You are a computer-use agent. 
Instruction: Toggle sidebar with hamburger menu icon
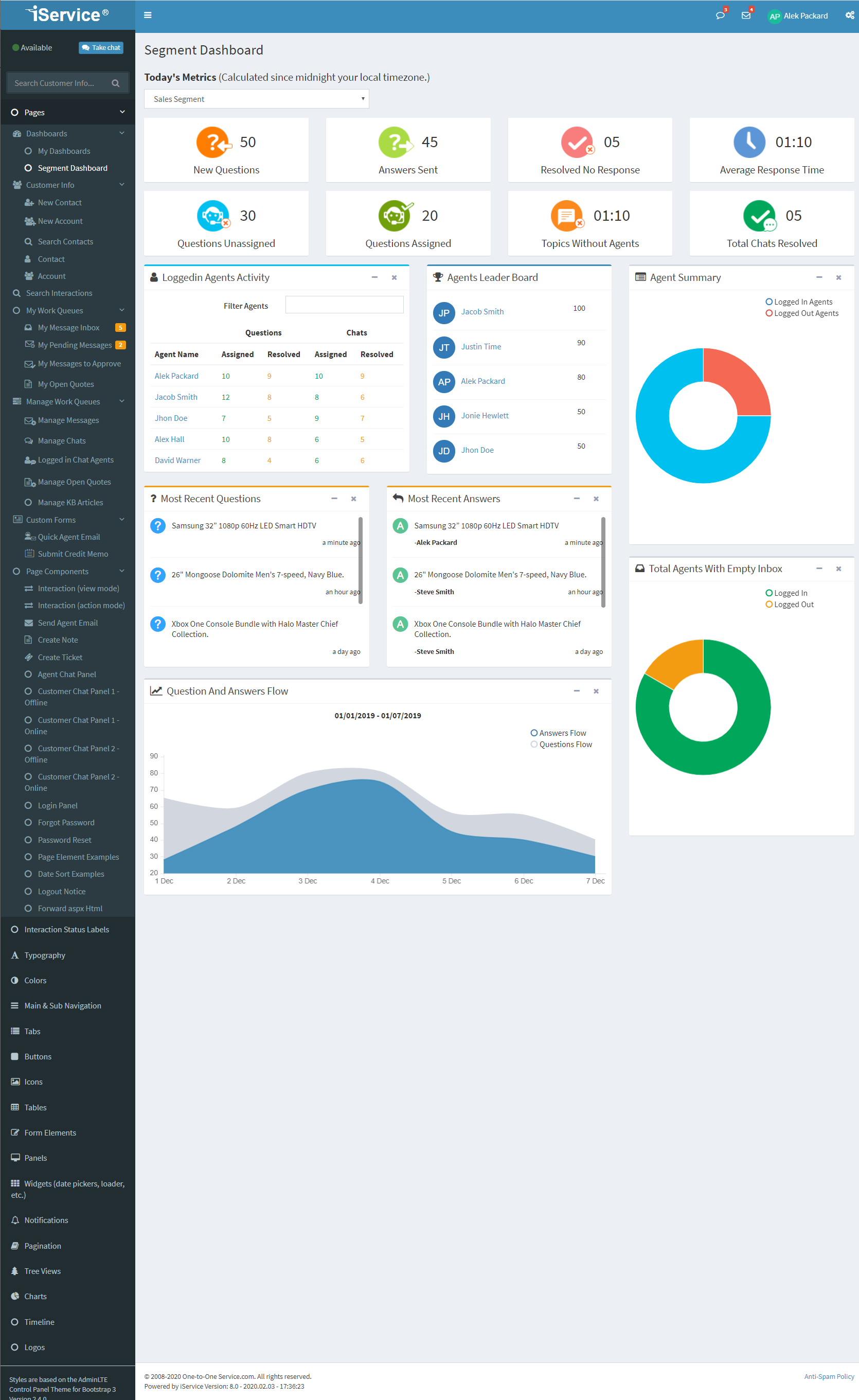[x=148, y=15]
